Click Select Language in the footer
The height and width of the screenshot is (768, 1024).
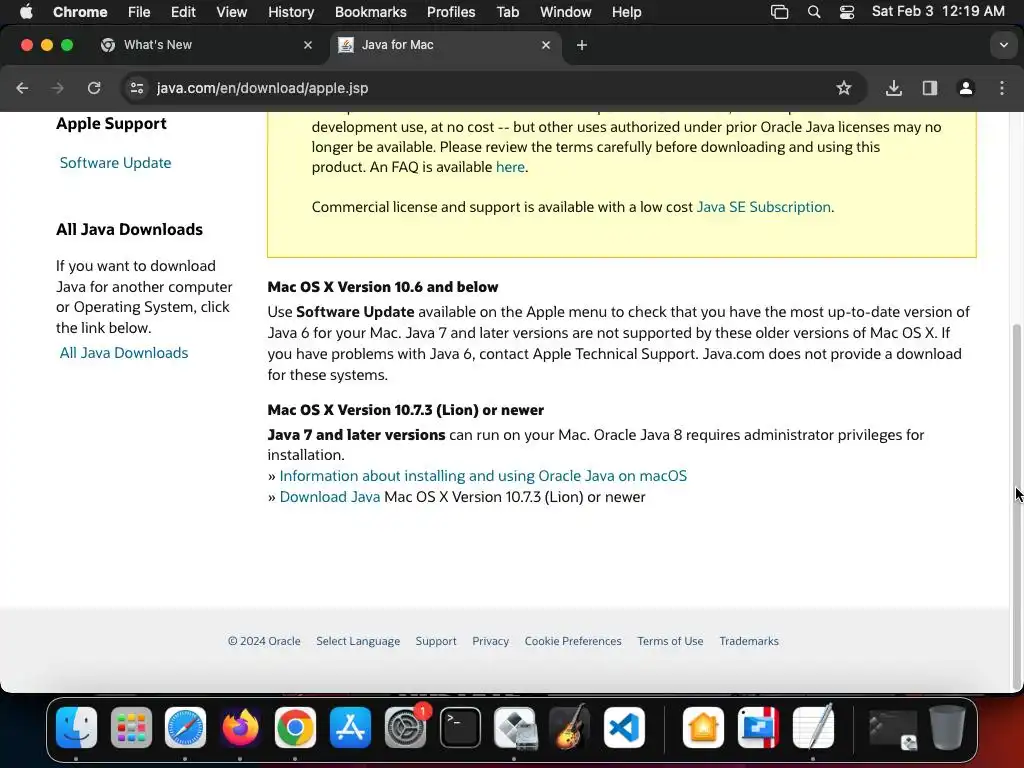(x=358, y=641)
